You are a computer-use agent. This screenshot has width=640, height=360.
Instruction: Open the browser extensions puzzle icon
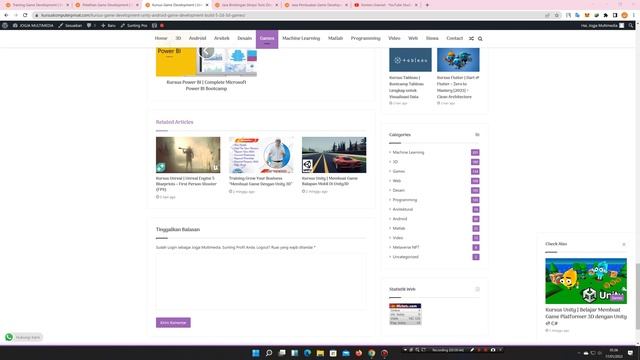(x=606, y=15)
